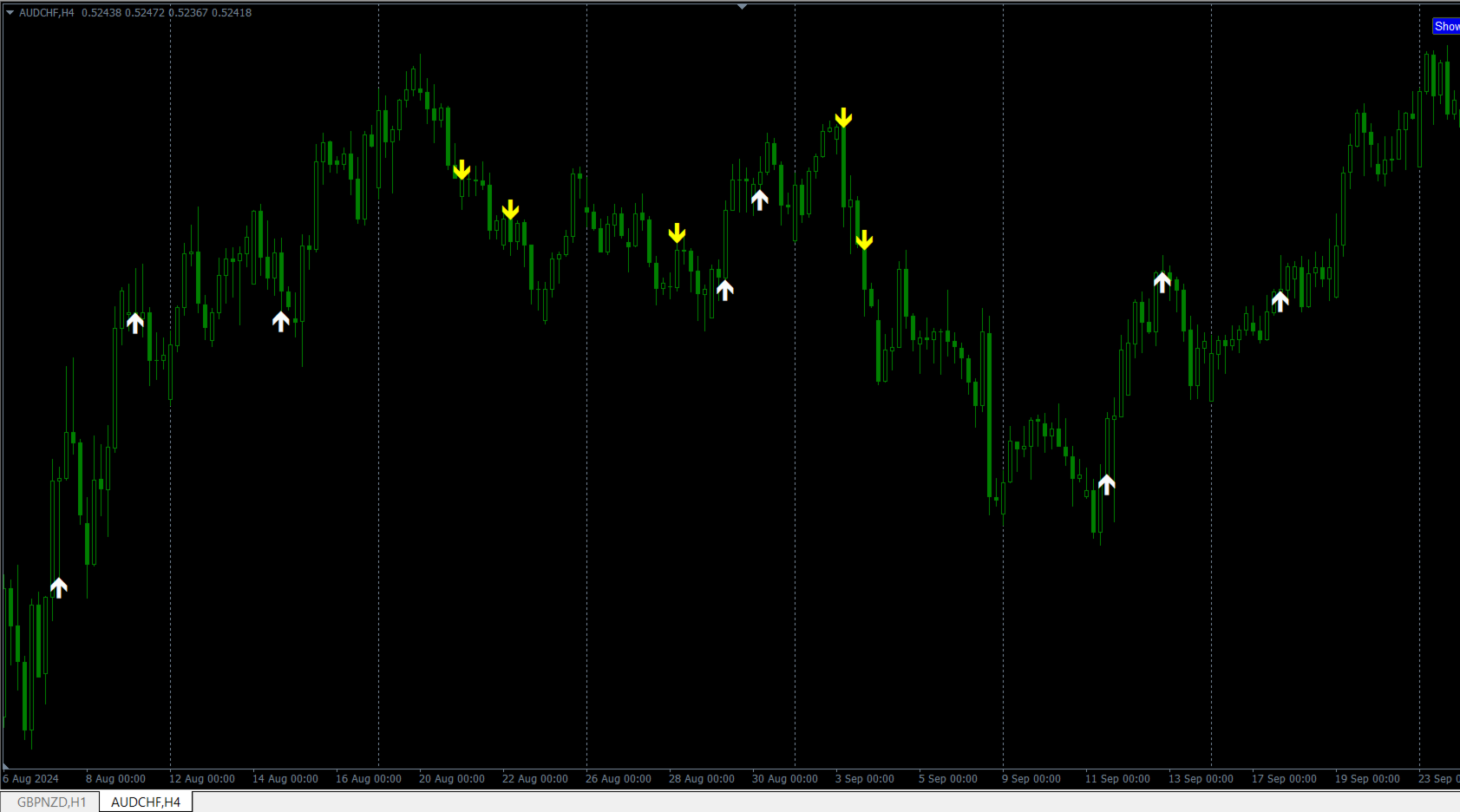
Task: Click the 5 Sep 00:00 time label
Action: pos(948,779)
